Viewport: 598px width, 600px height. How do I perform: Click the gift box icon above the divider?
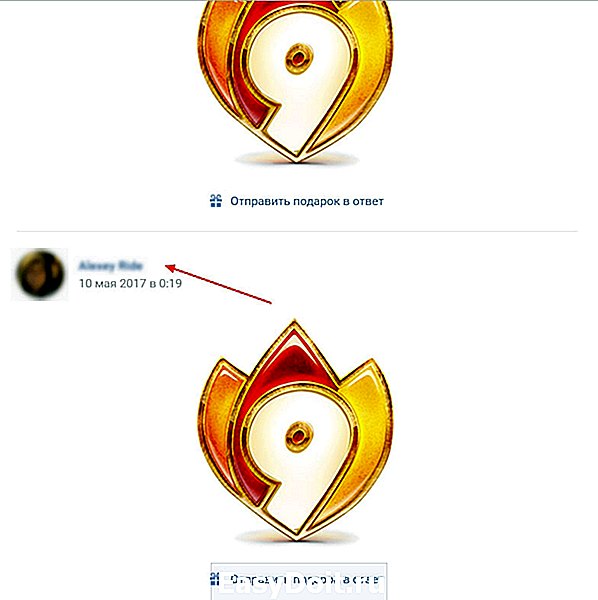(216, 201)
